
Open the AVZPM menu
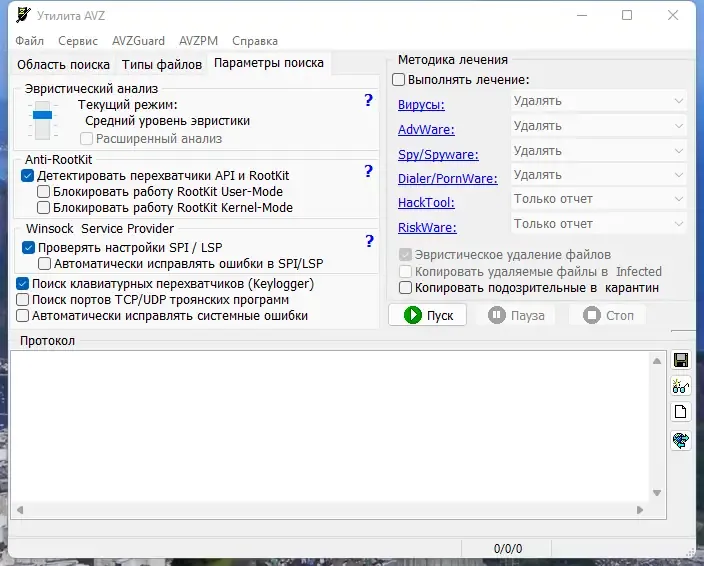198,41
